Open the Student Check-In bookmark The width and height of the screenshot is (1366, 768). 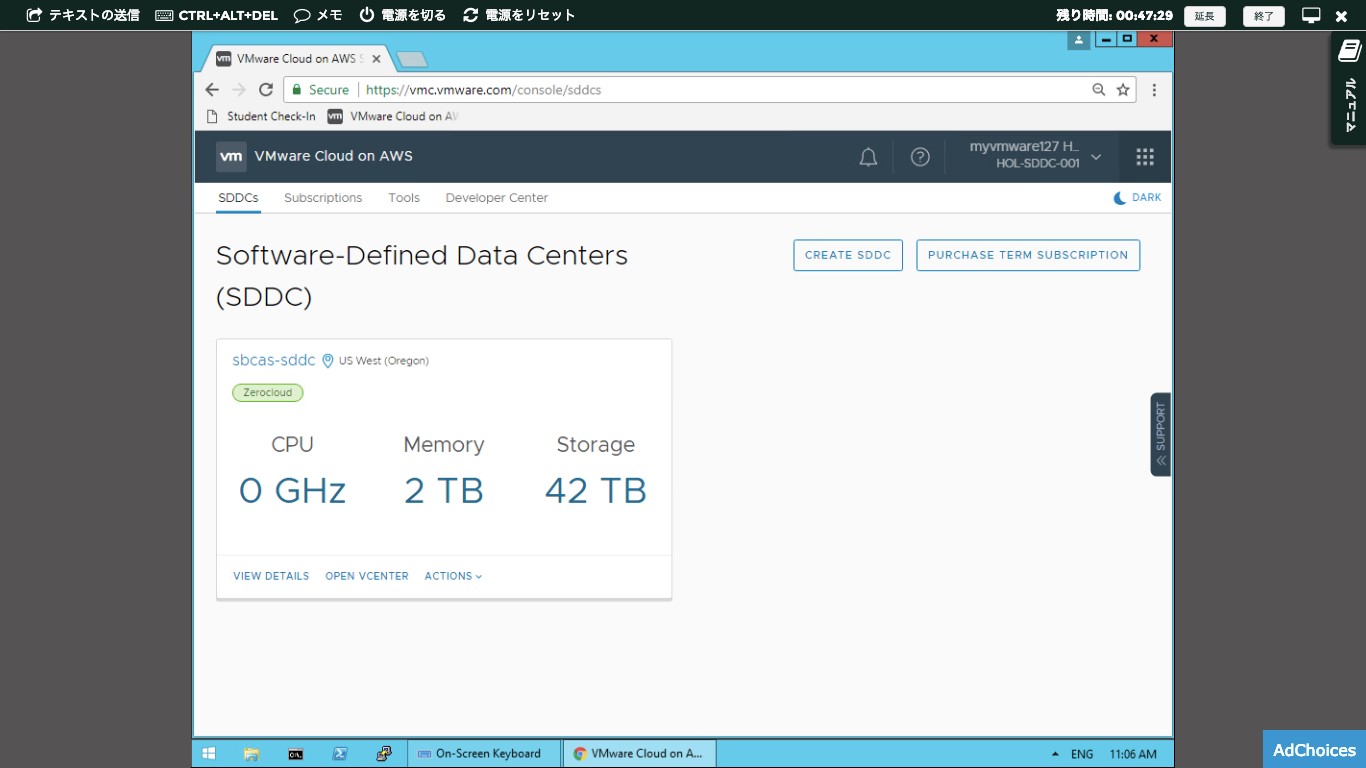(x=261, y=116)
